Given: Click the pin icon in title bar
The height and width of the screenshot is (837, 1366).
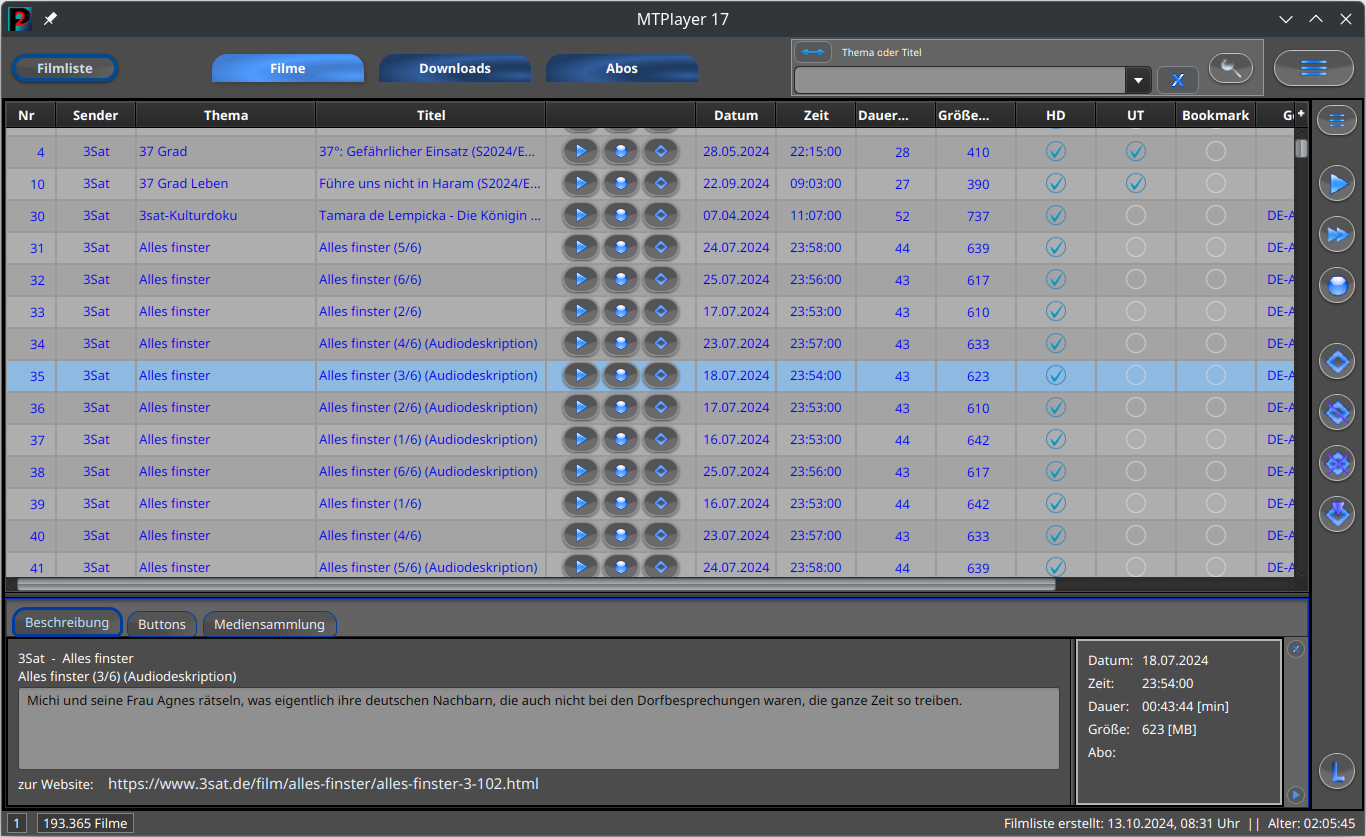Looking at the screenshot, I should pyautogui.click(x=50, y=19).
